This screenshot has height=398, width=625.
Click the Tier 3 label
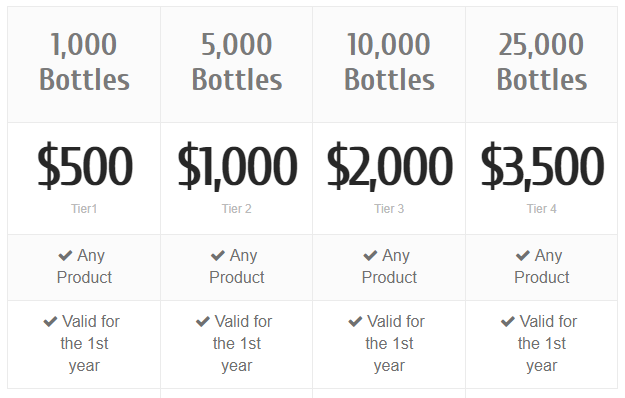[389, 208]
